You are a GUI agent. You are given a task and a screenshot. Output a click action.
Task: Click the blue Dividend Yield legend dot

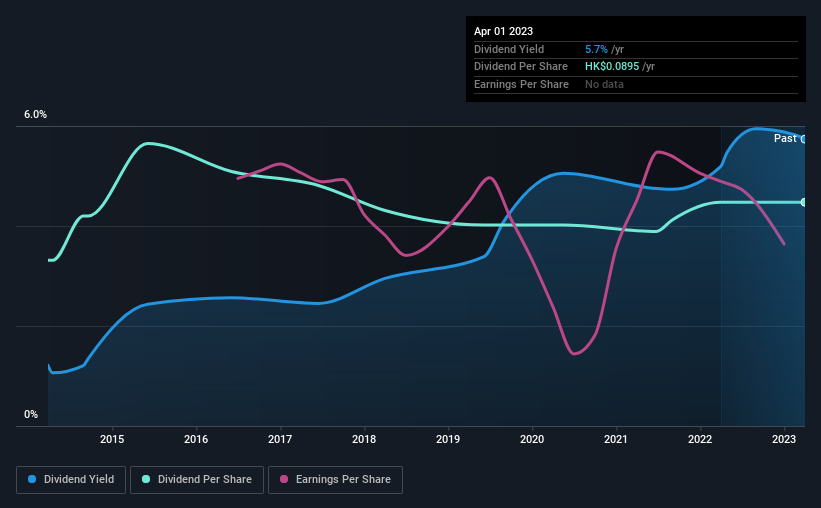32,479
